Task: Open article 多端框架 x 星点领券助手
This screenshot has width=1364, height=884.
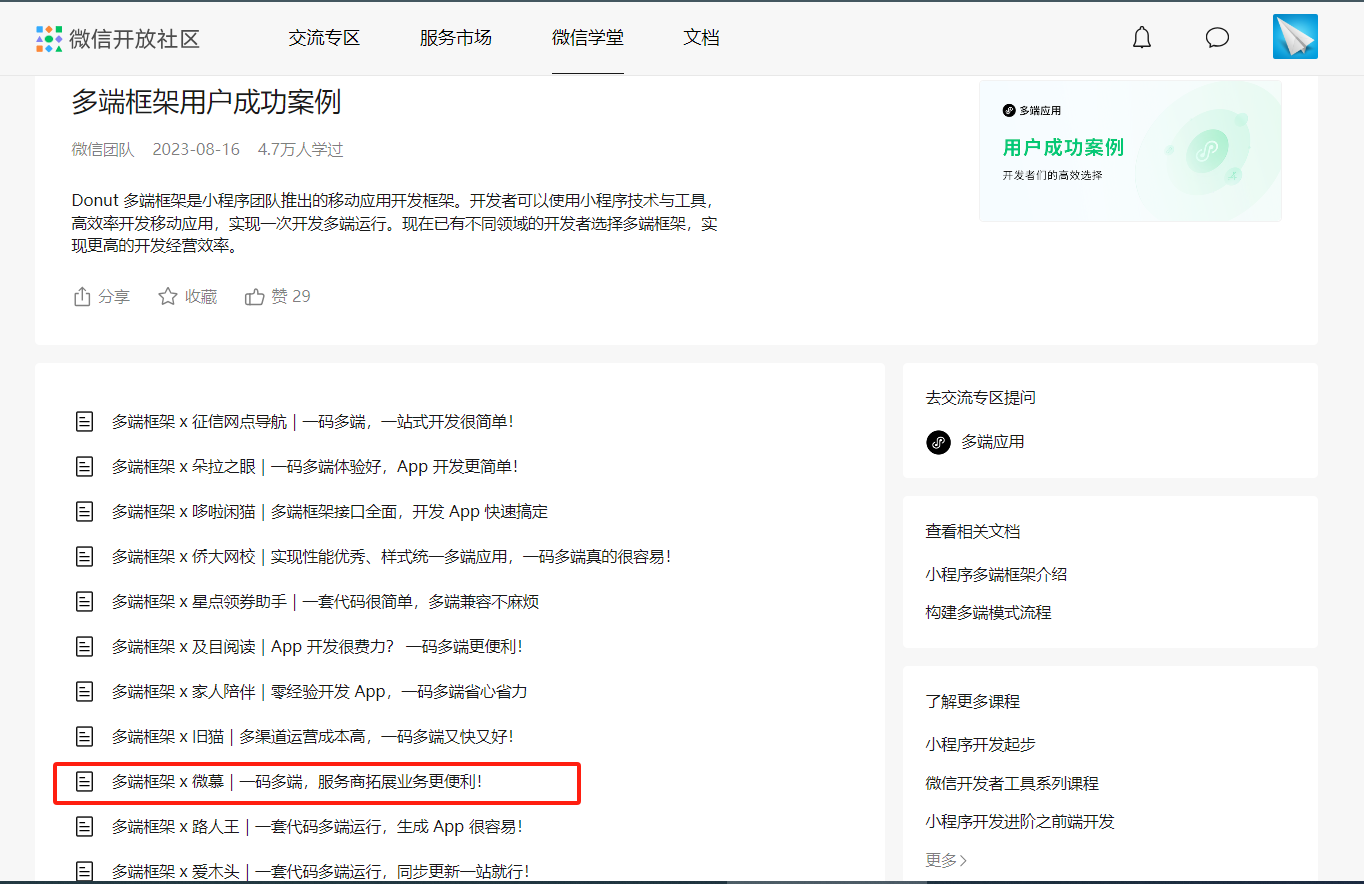Action: 325,602
